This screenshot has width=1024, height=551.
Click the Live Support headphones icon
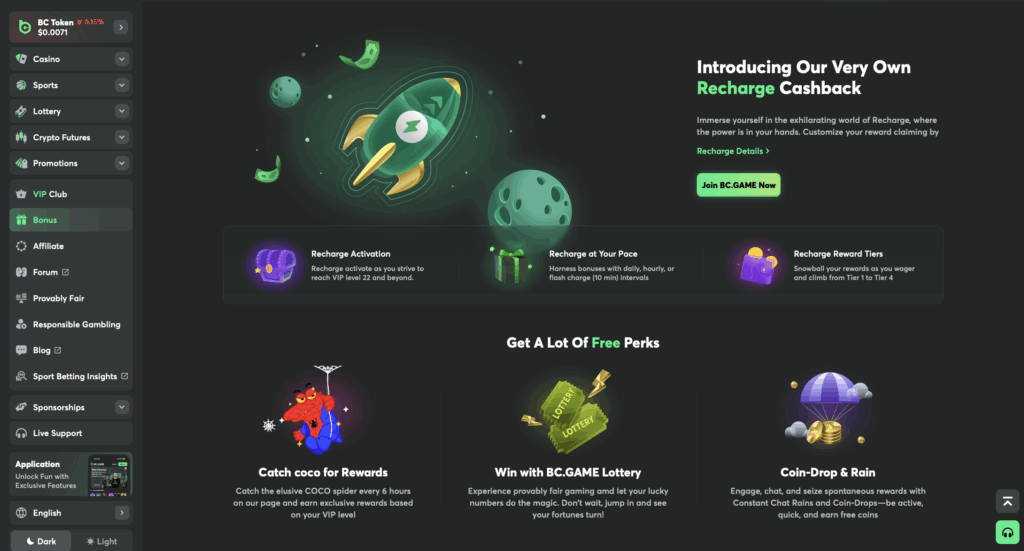pos(21,433)
